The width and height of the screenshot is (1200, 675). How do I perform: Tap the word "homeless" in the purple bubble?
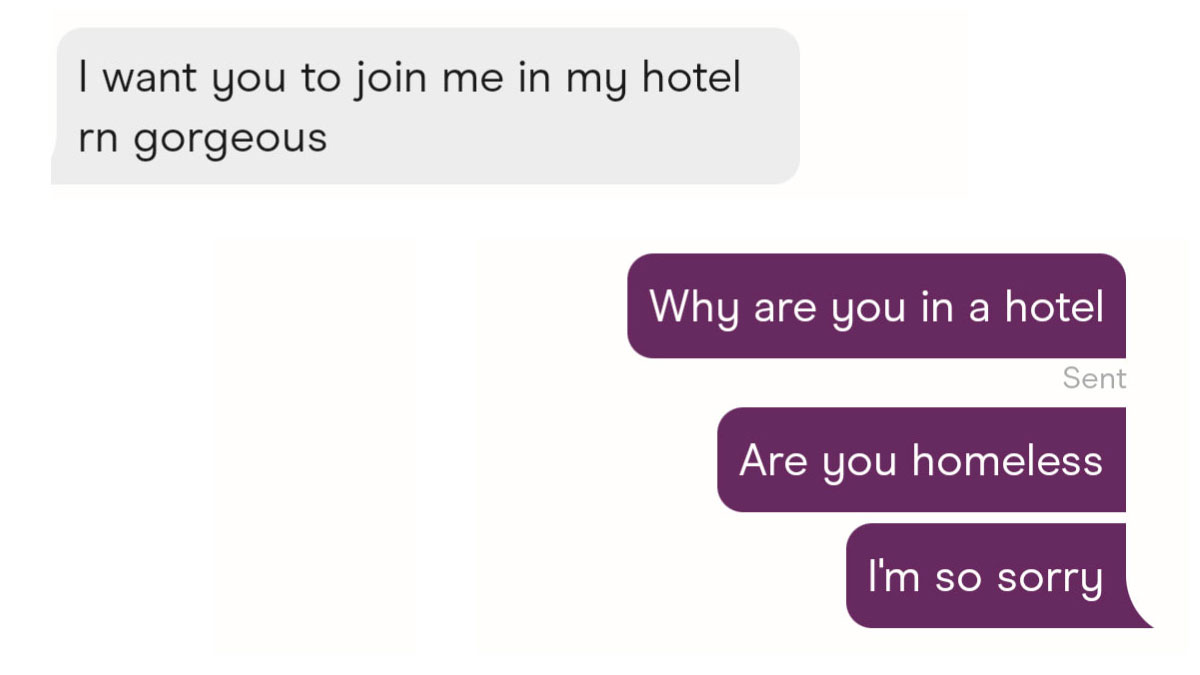click(x=1007, y=460)
